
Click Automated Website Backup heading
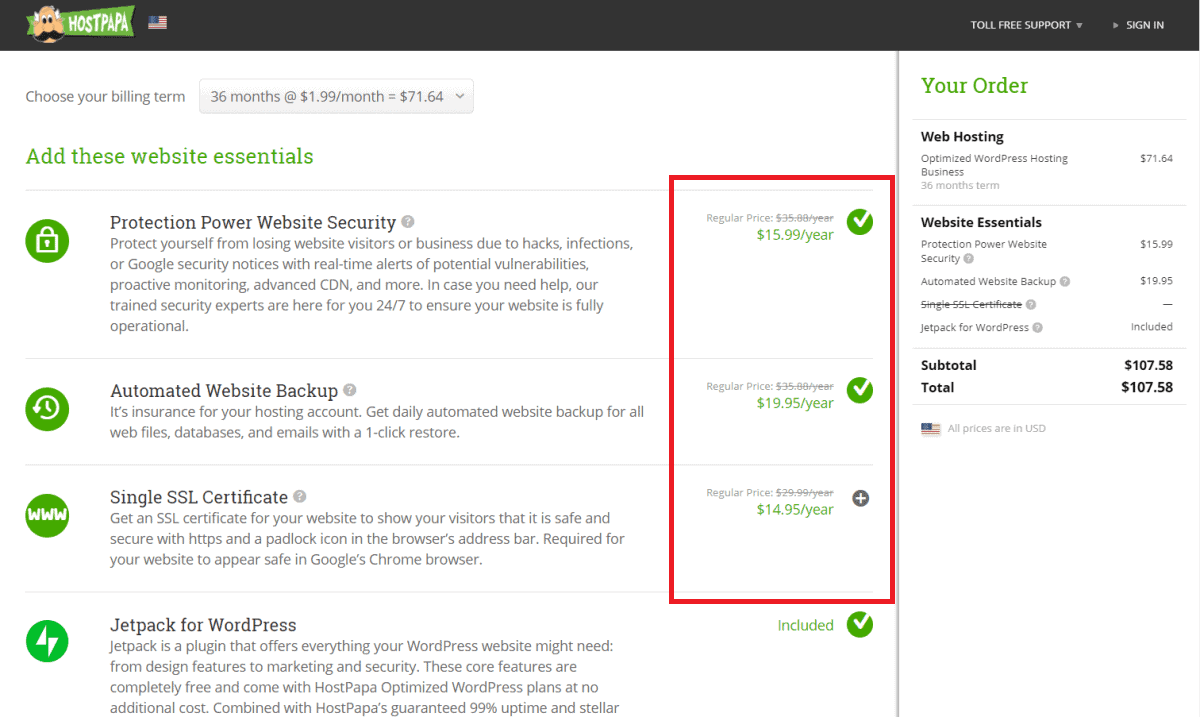click(224, 390)
